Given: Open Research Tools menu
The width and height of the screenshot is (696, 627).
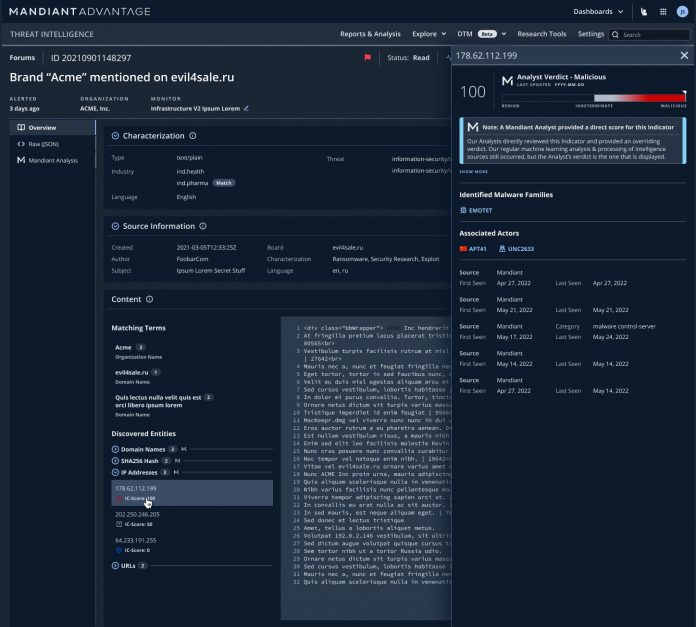Looking at the screenshot, I should (x=542, y=34).
